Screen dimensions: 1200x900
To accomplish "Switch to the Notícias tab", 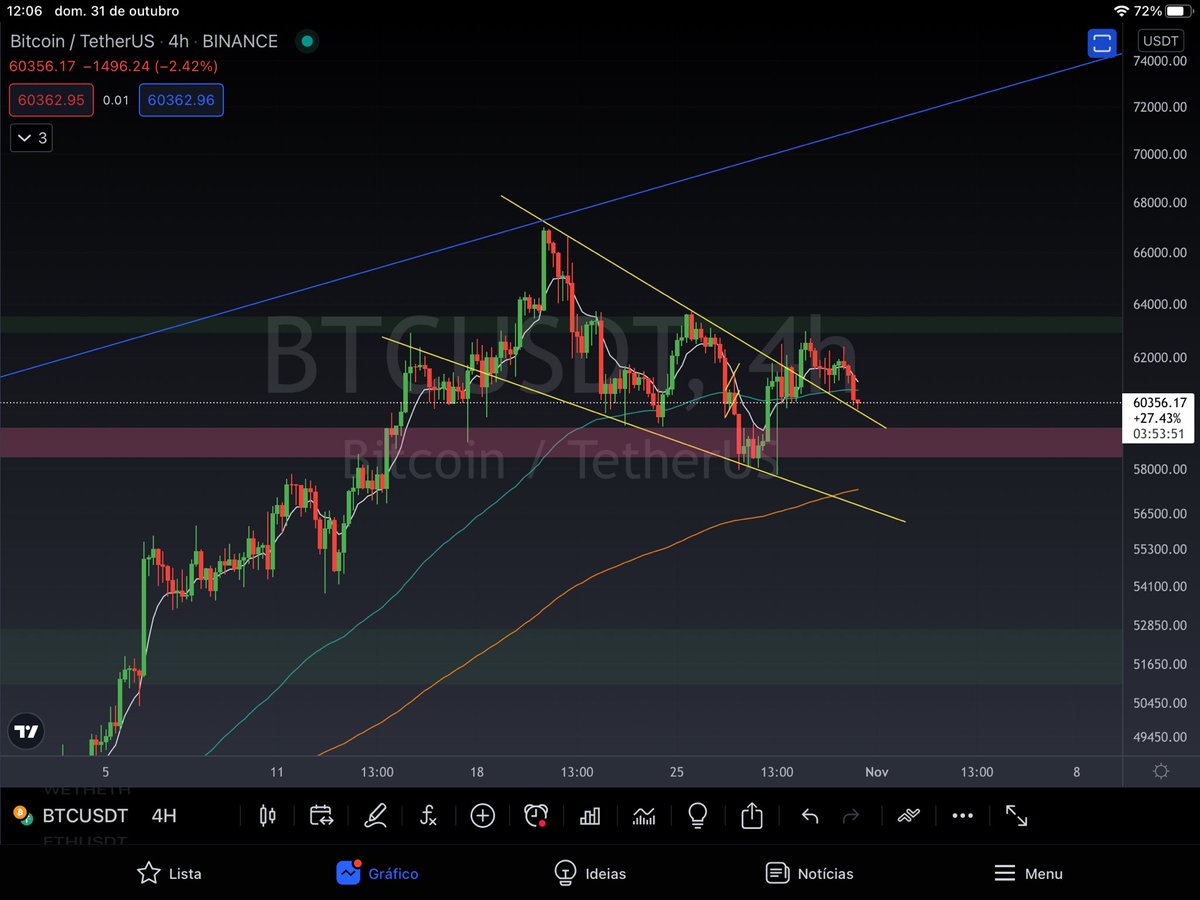I will click(809, 873).
